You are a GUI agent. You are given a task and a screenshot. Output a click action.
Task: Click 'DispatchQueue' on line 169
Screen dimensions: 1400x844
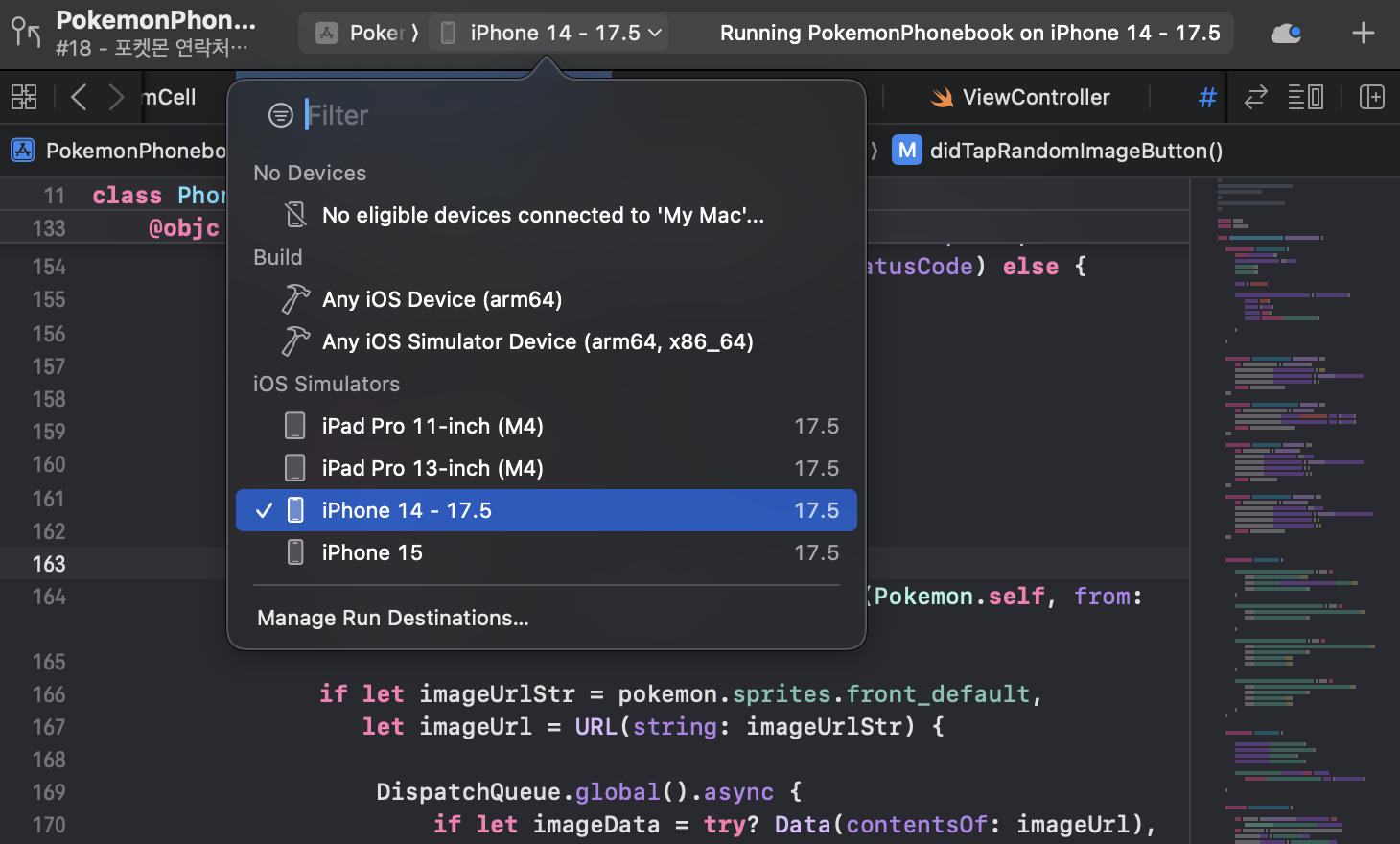(x=468, y=792)
